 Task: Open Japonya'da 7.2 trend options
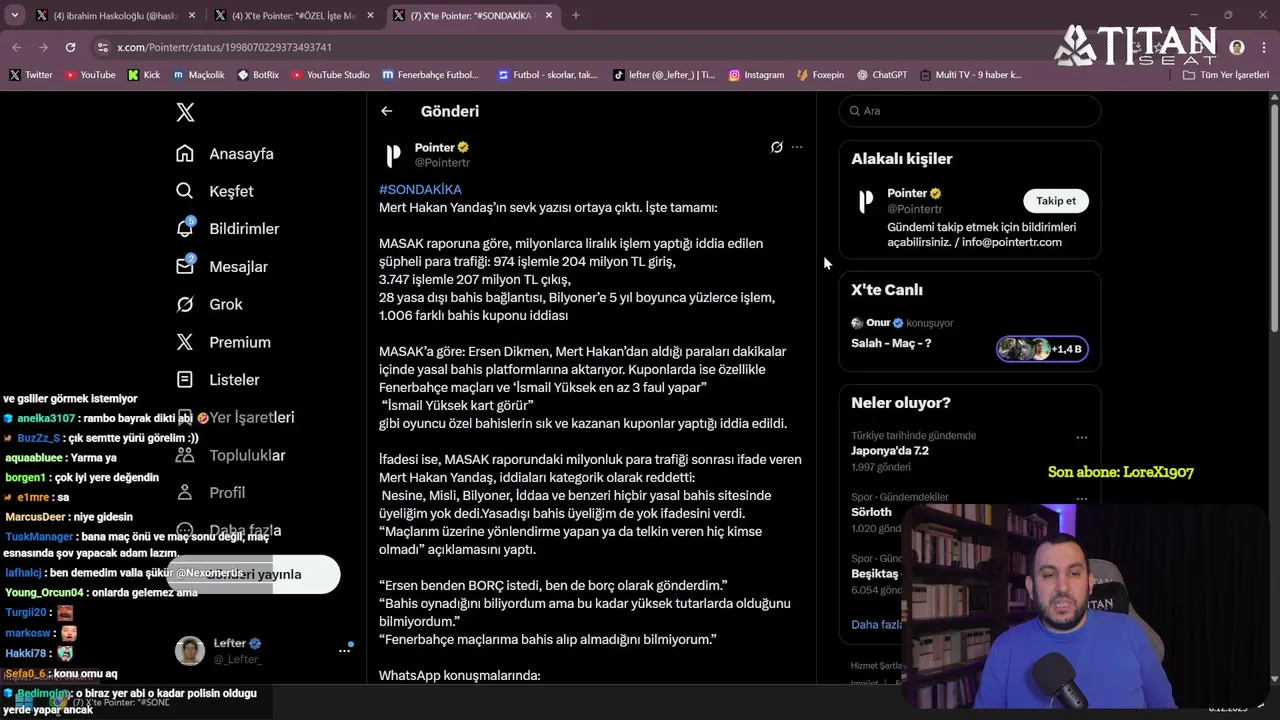1081,437
